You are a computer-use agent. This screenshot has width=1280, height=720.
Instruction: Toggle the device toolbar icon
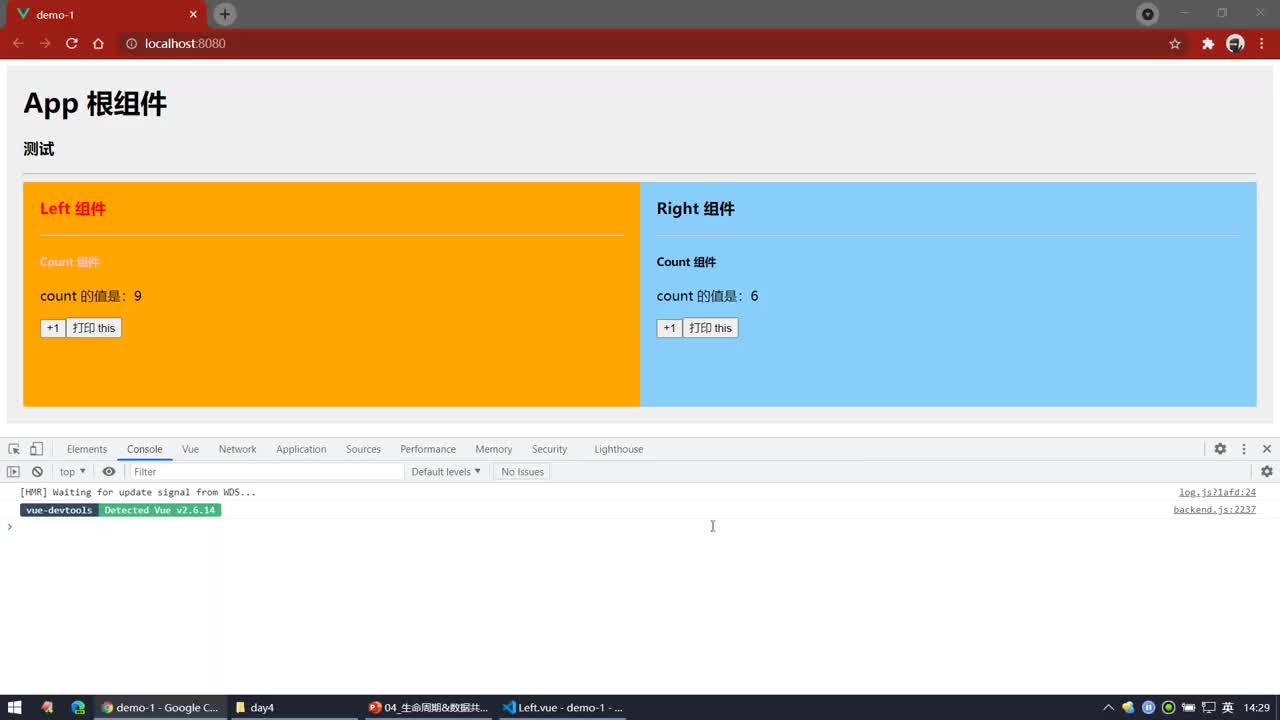[36, 449]
